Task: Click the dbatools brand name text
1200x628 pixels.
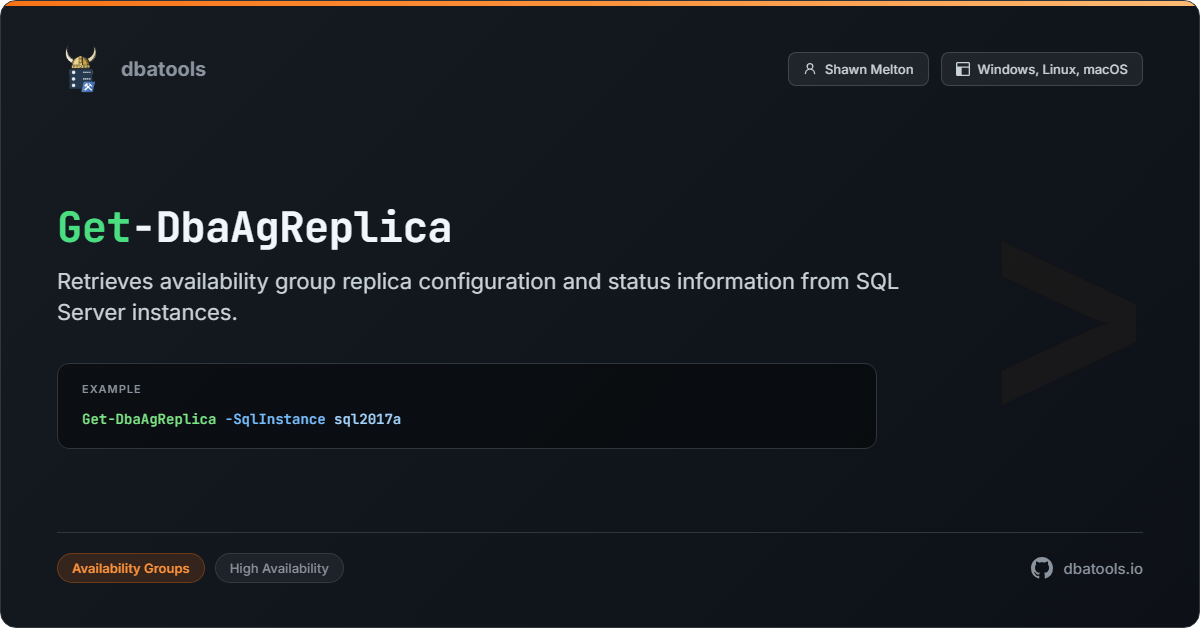Action: (163, 69)
